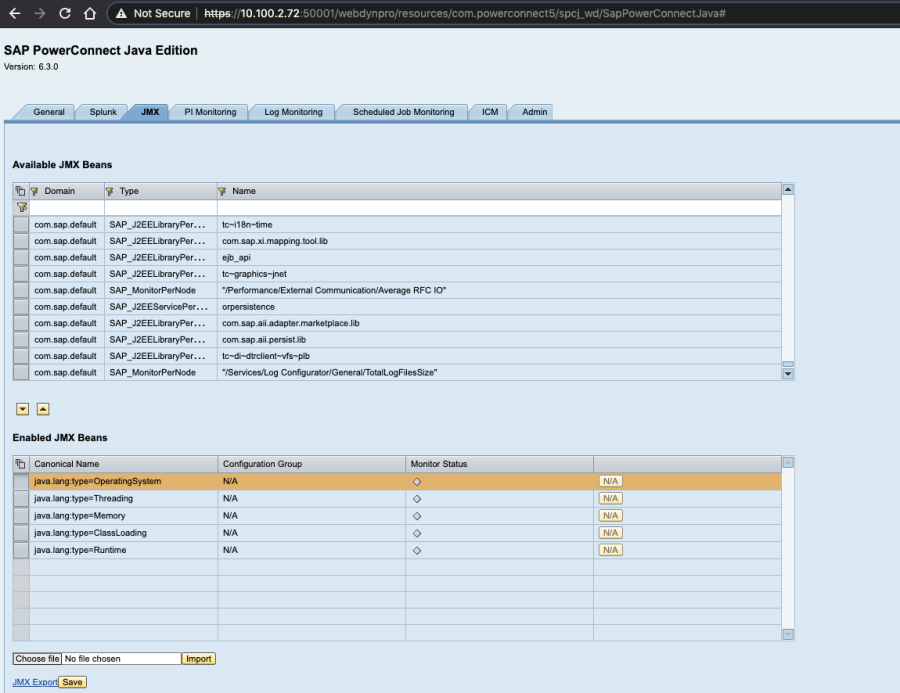Viewport: 900px width, 693px height.
Task: Open the JMX Export link
Action: [x=34, y=682]
